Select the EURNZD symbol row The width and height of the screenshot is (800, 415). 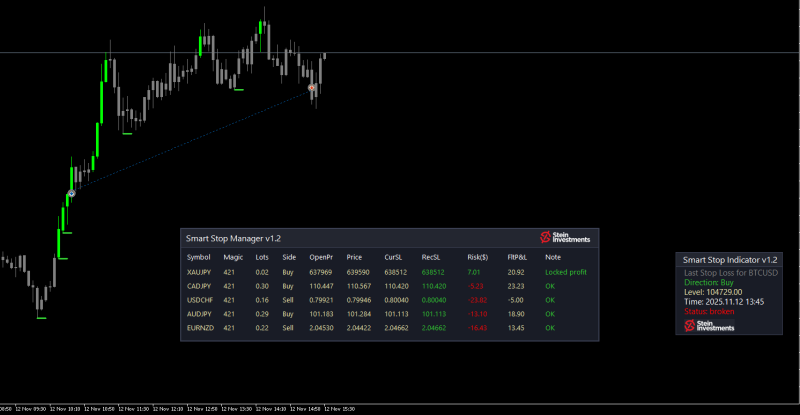pos(390,328)
